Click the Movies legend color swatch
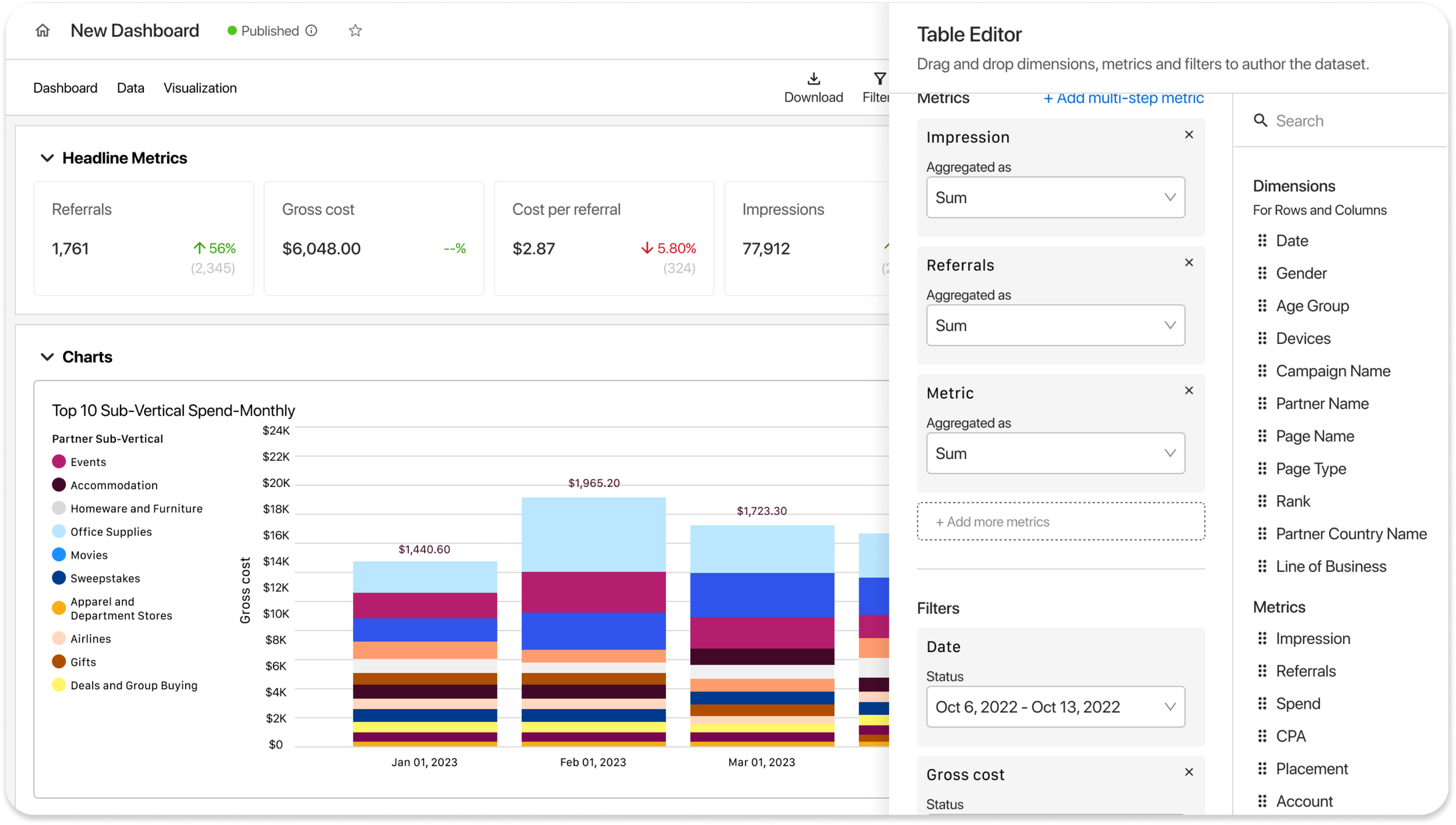This screenshot has width=1456, height=825. pos(59,555)
